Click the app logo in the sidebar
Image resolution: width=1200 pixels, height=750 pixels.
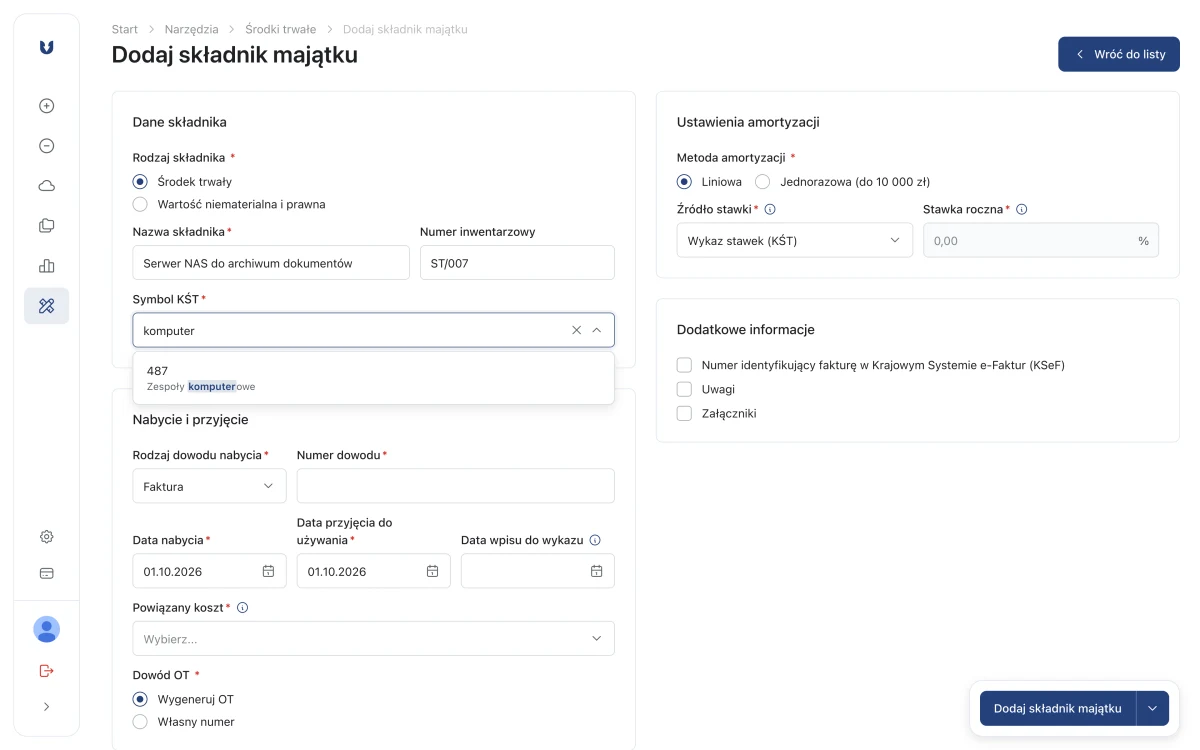point(46,47)
